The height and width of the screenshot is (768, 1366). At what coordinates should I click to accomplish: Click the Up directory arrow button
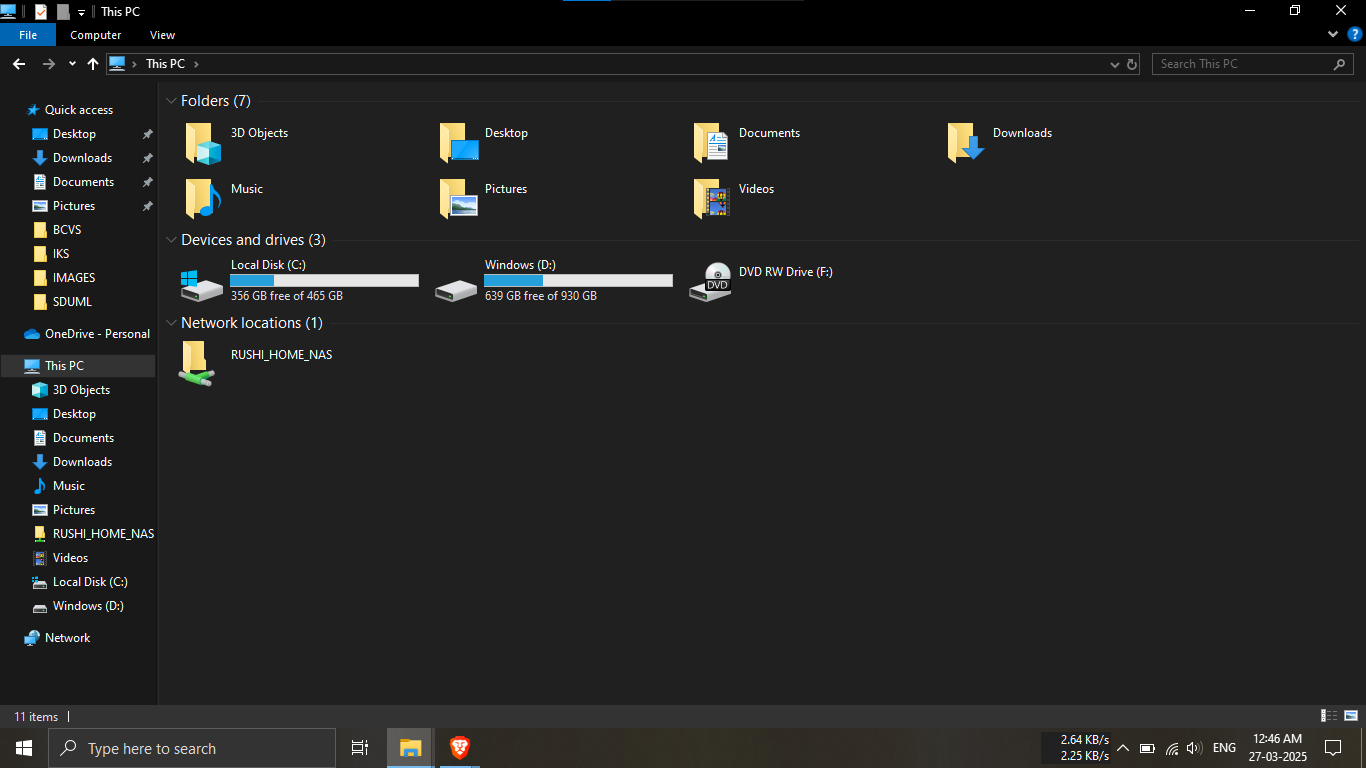click(x=93, y=64)
